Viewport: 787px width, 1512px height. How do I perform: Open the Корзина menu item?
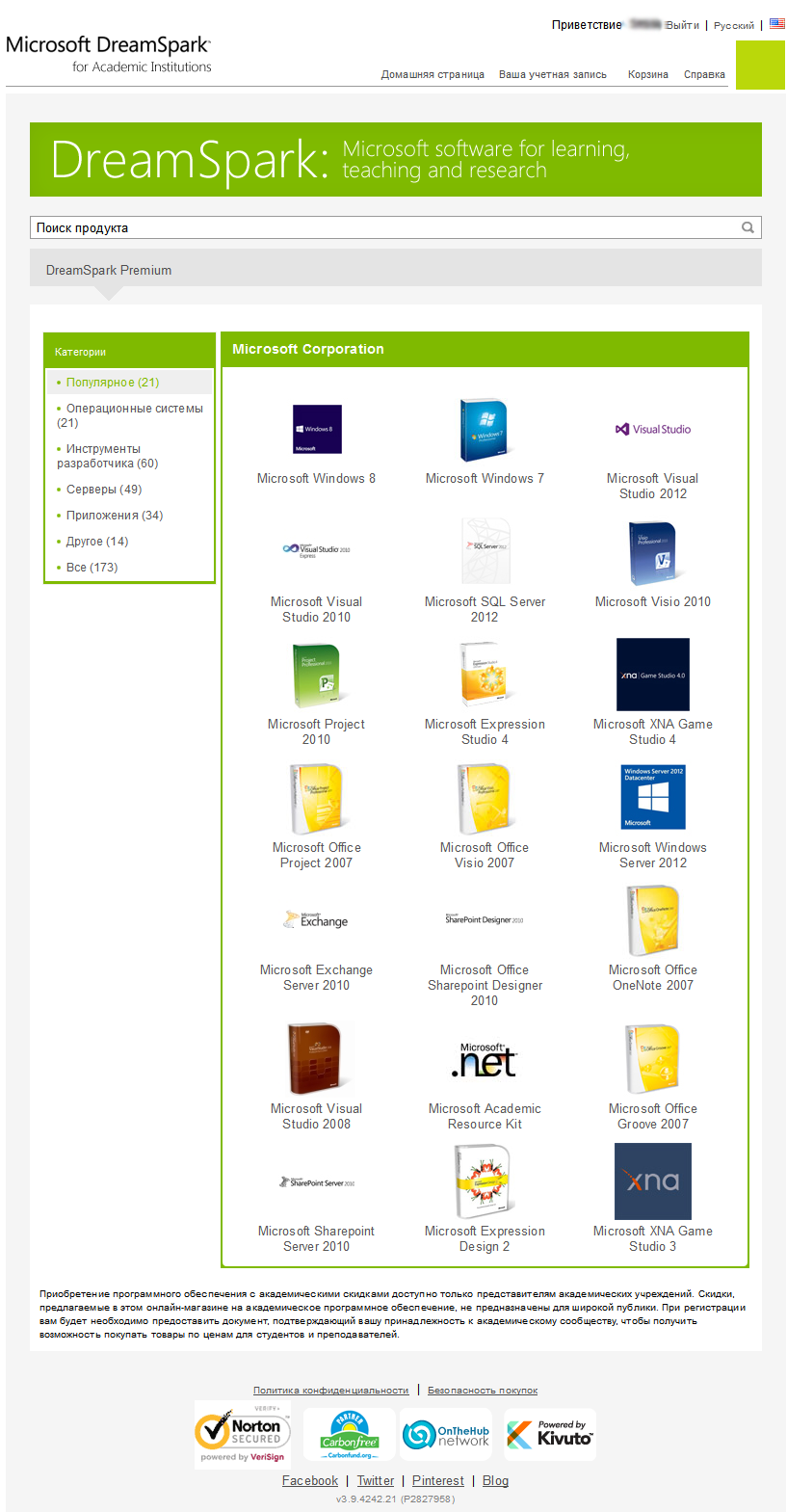pyautogui.click(x=647, y=74)
